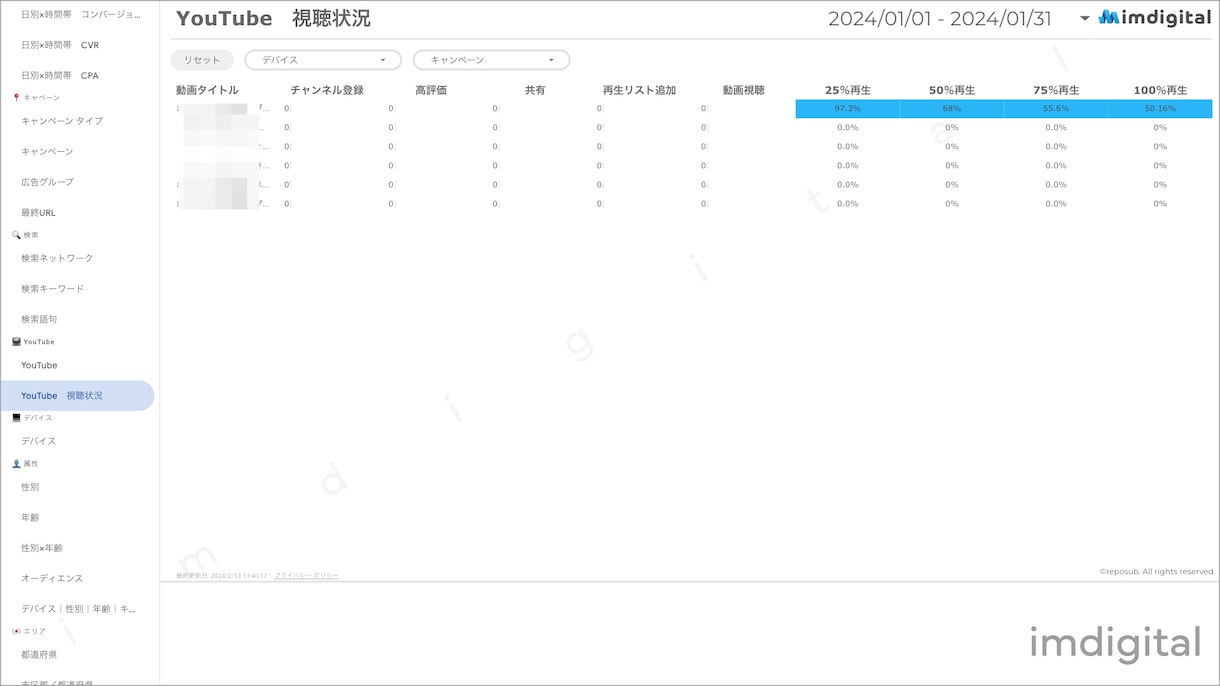Click the highlighted 97.3% cell
Image resolution: width=1220 pixels, height=686 pixels.
pos(848,108)
